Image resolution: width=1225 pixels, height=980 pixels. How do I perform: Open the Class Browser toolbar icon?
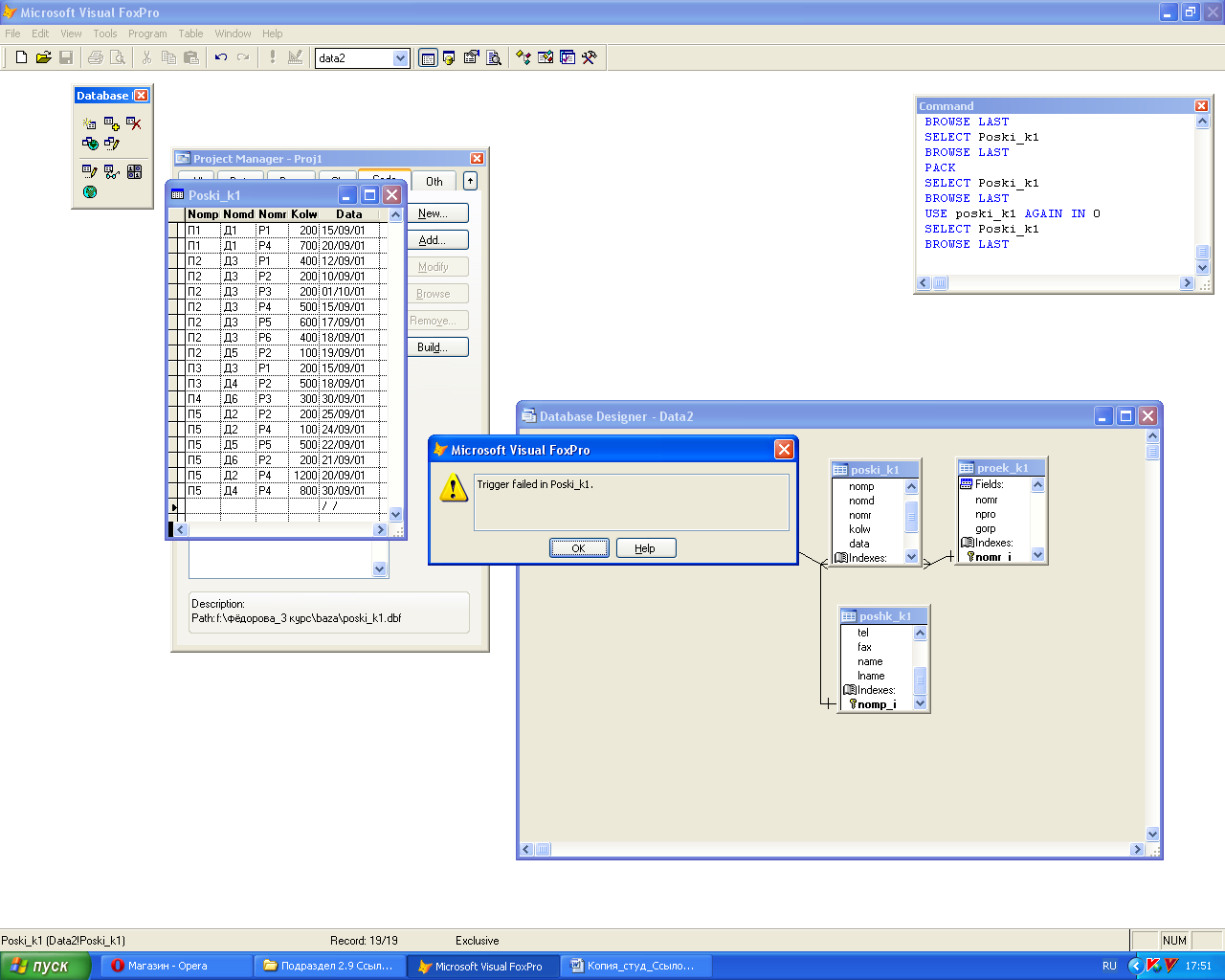coord(523,57)
